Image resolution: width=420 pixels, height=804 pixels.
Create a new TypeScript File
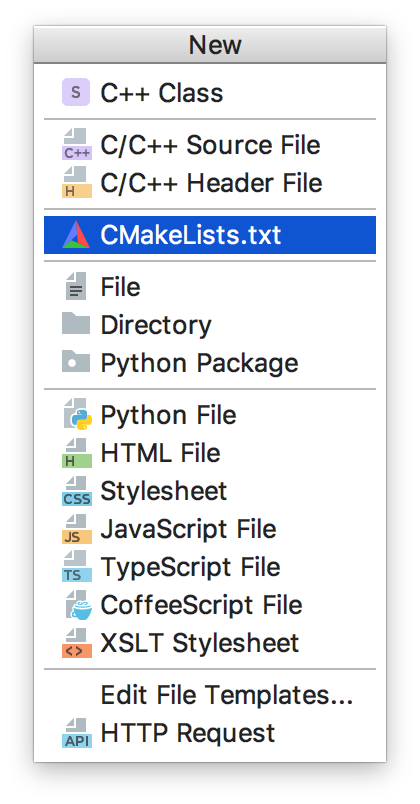pos(210,566)
